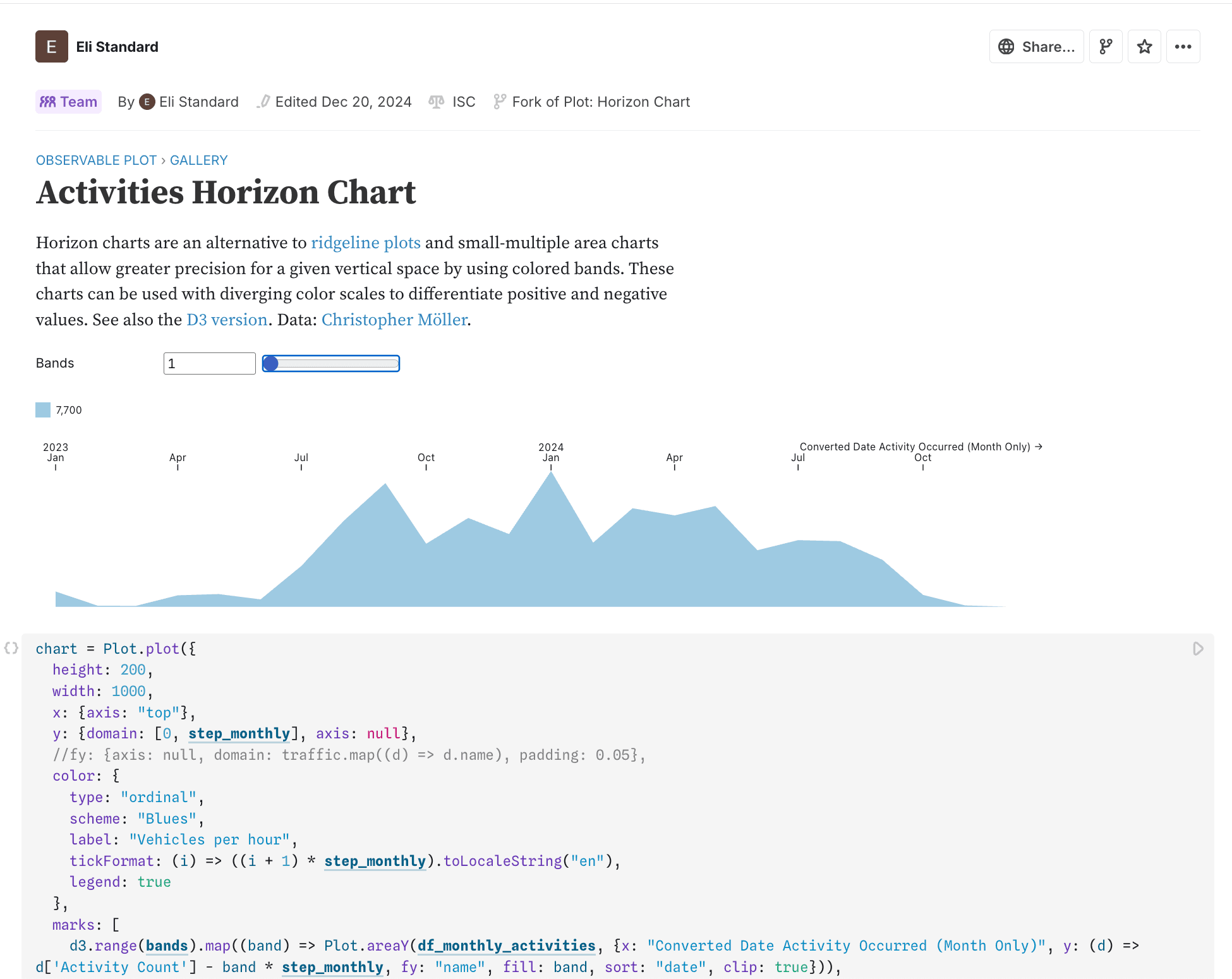Open the Eli Standard avatar in header
The image size is (1232, 979).
[x=52, y=47]
